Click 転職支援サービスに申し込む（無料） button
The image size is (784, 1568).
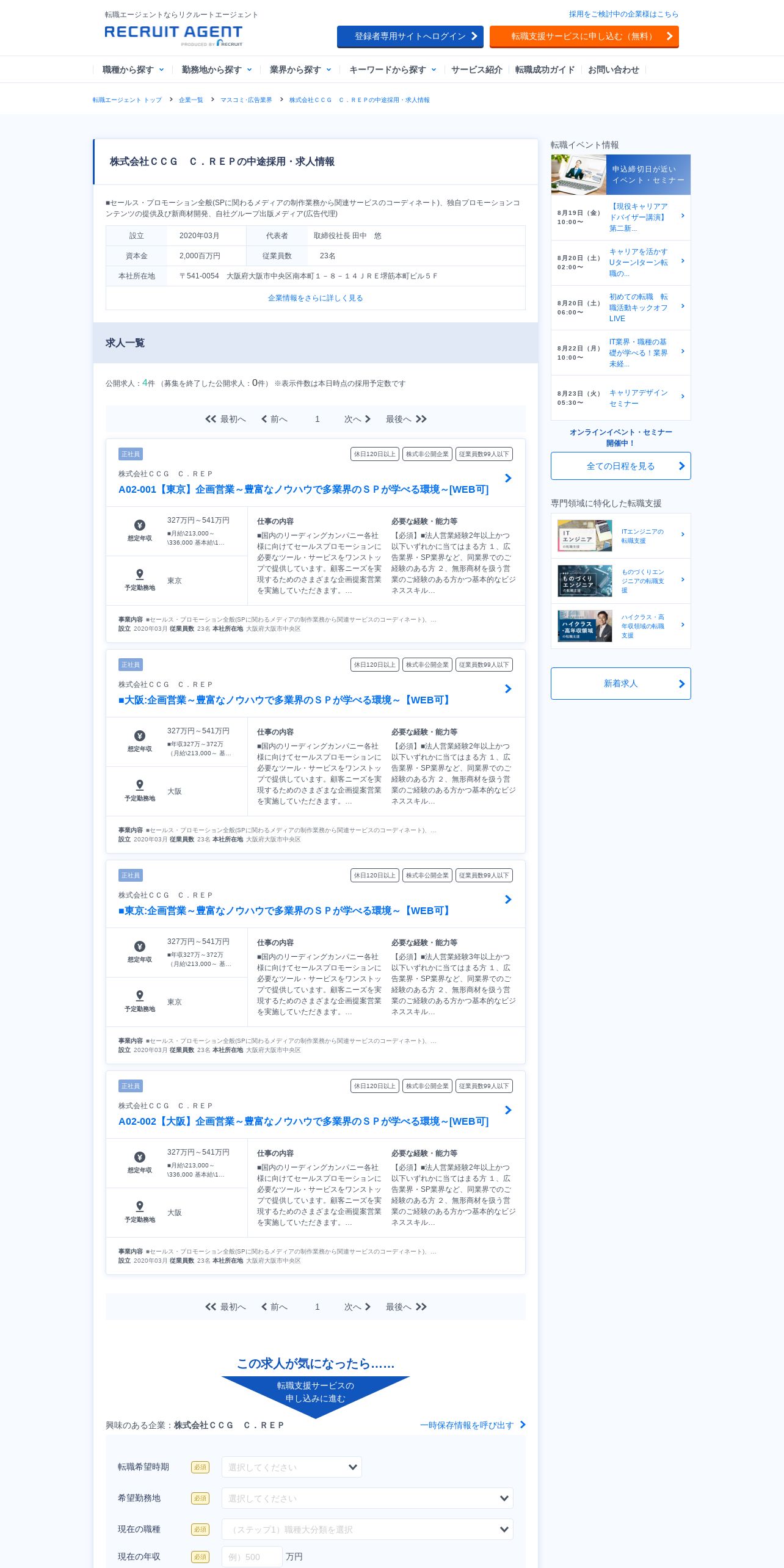click(584, 37)
